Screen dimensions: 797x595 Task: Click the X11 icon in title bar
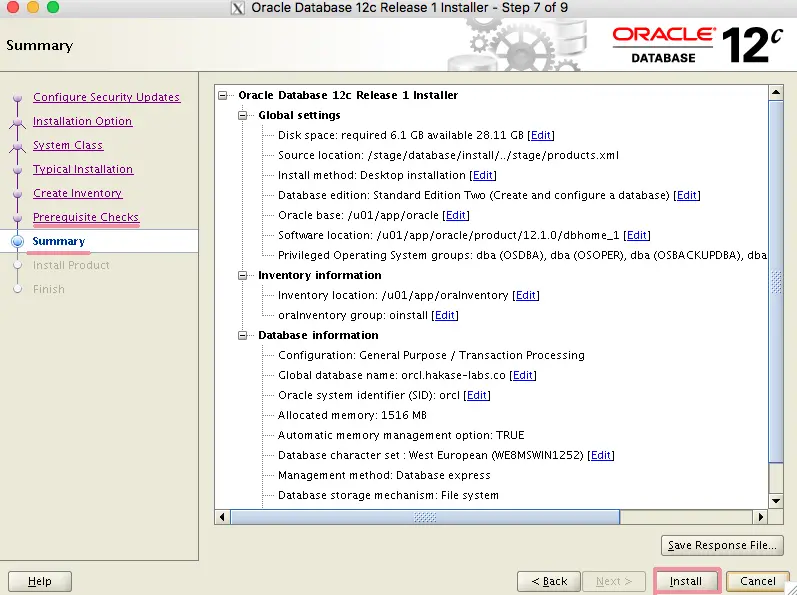[237, 8]
